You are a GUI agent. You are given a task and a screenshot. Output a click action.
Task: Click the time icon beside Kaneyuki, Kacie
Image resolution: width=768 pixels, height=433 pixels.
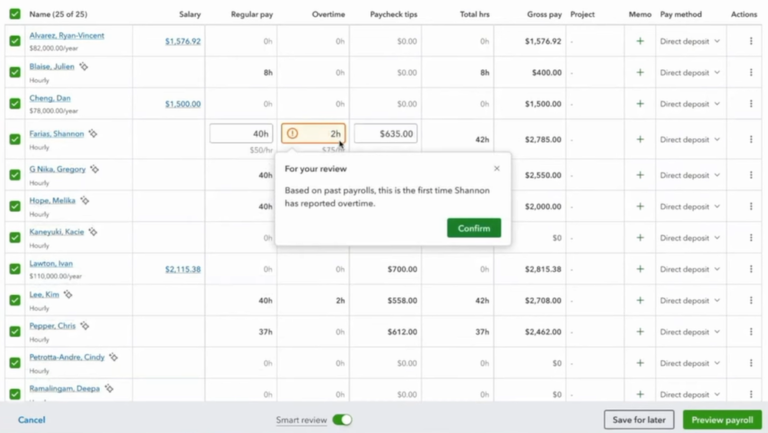point(93,232)
